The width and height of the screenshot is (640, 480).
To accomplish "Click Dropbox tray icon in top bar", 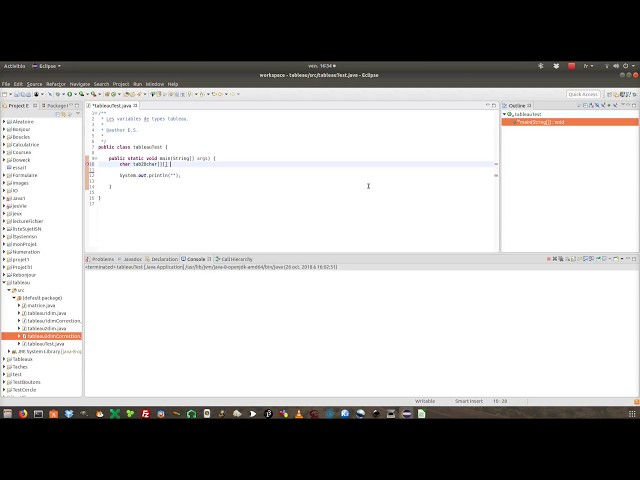I will [556, 66].
